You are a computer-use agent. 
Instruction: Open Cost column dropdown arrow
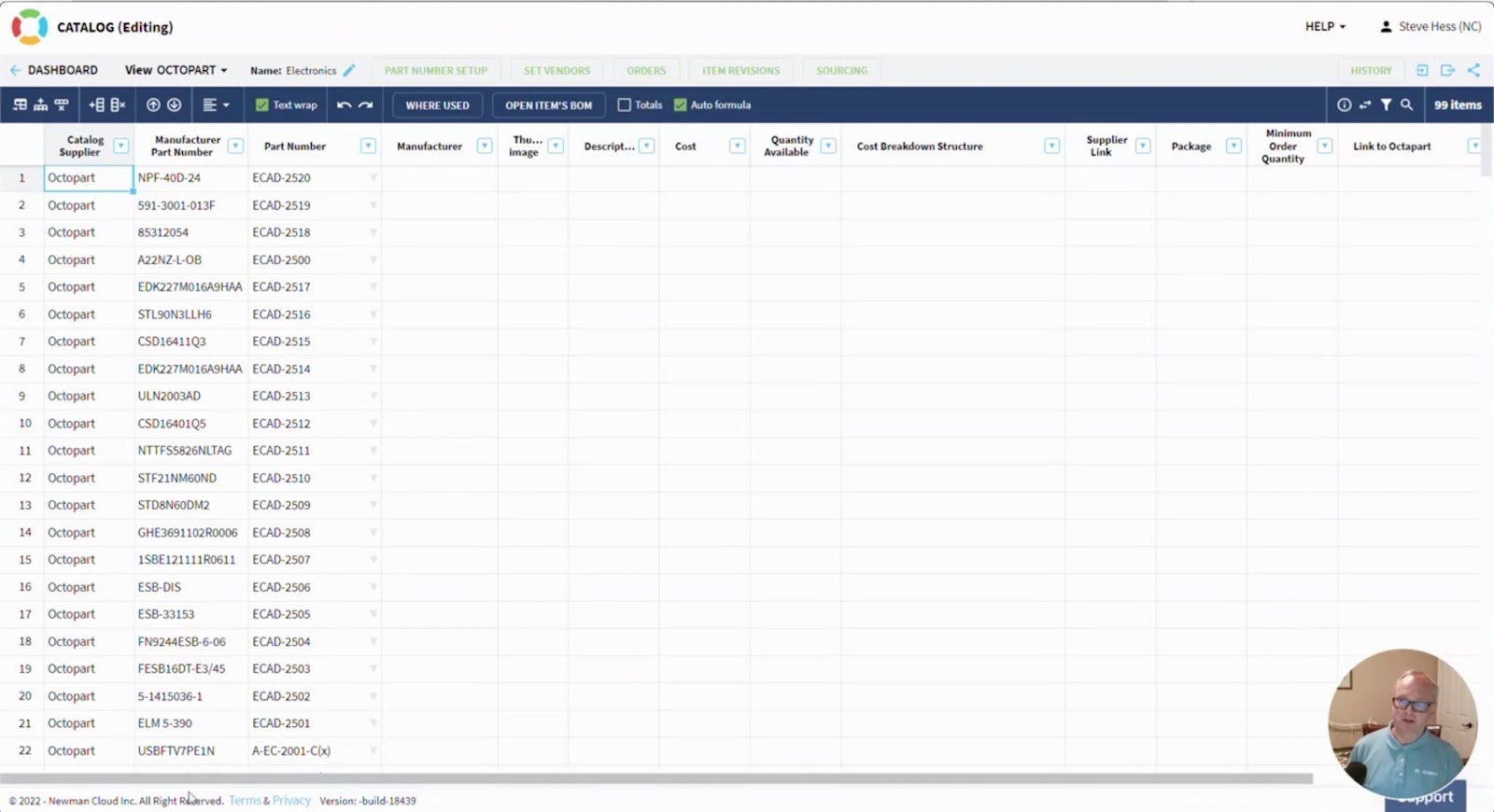pyautogui.click(x=737, y=147)
